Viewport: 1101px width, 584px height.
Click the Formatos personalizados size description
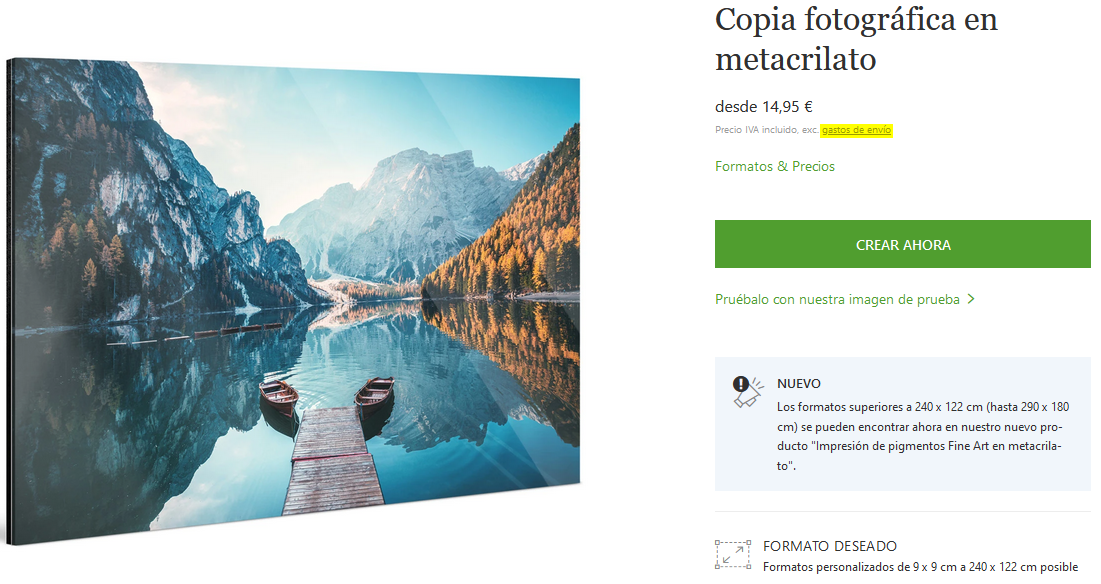(921, 567)
